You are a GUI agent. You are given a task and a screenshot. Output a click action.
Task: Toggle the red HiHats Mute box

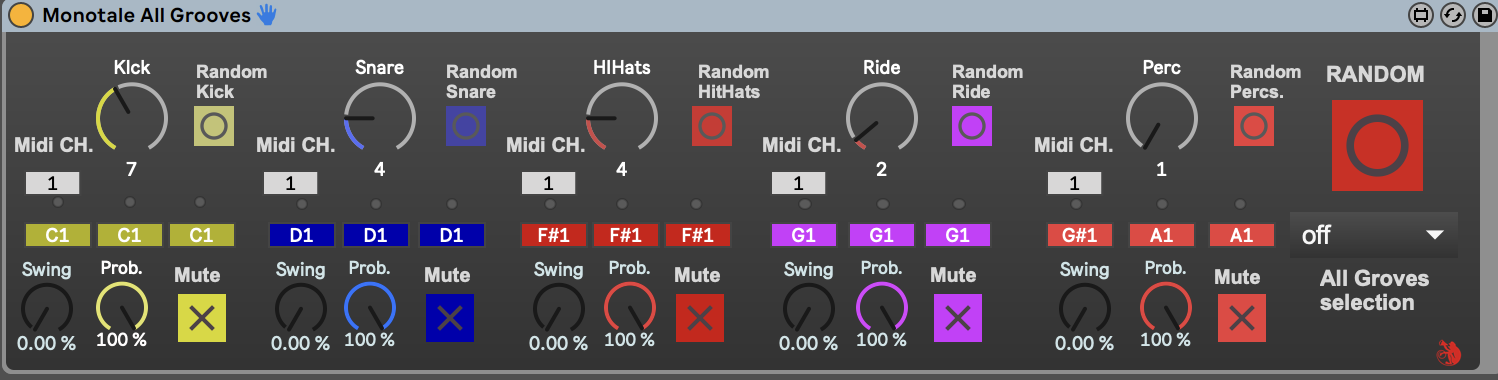700,318
